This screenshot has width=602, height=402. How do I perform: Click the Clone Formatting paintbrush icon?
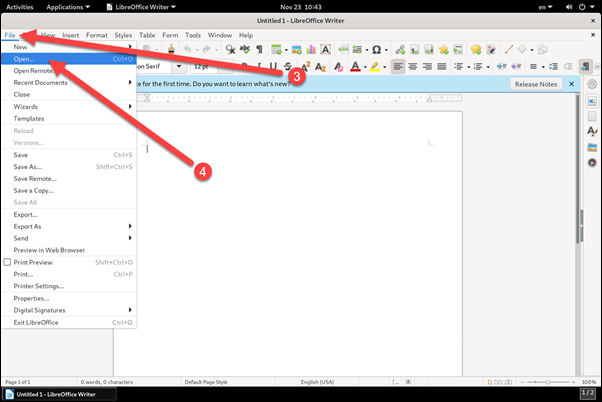tap(171, 49)
